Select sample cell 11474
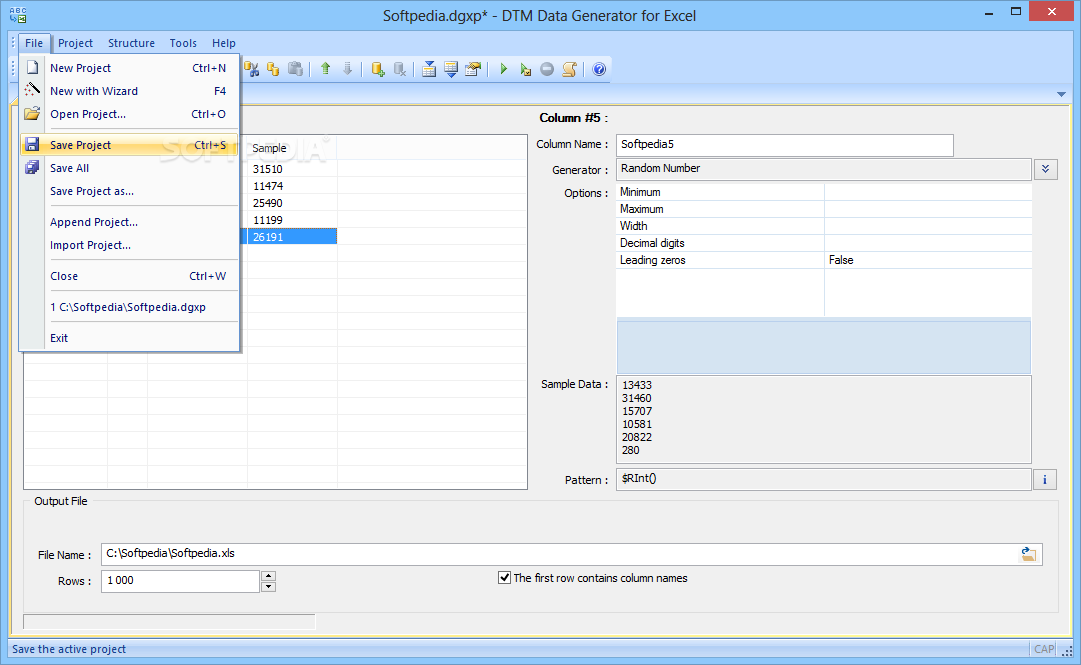Image resolution: width=1081 pixels, height=665 pixels. click(x=292, y=186)
